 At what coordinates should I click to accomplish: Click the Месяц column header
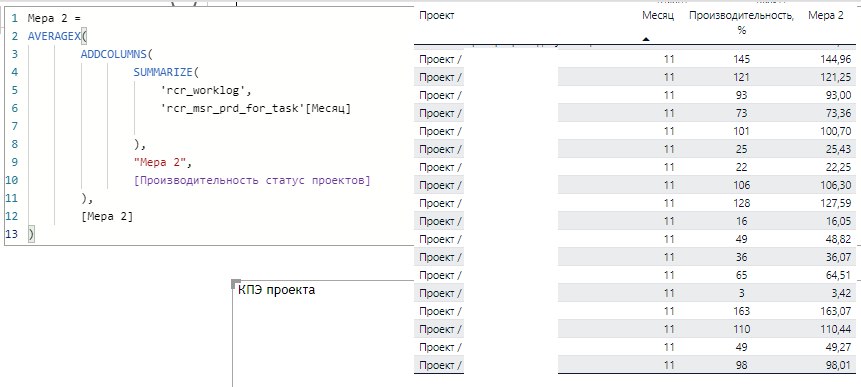pyautogui.click(x=658, y=16)
